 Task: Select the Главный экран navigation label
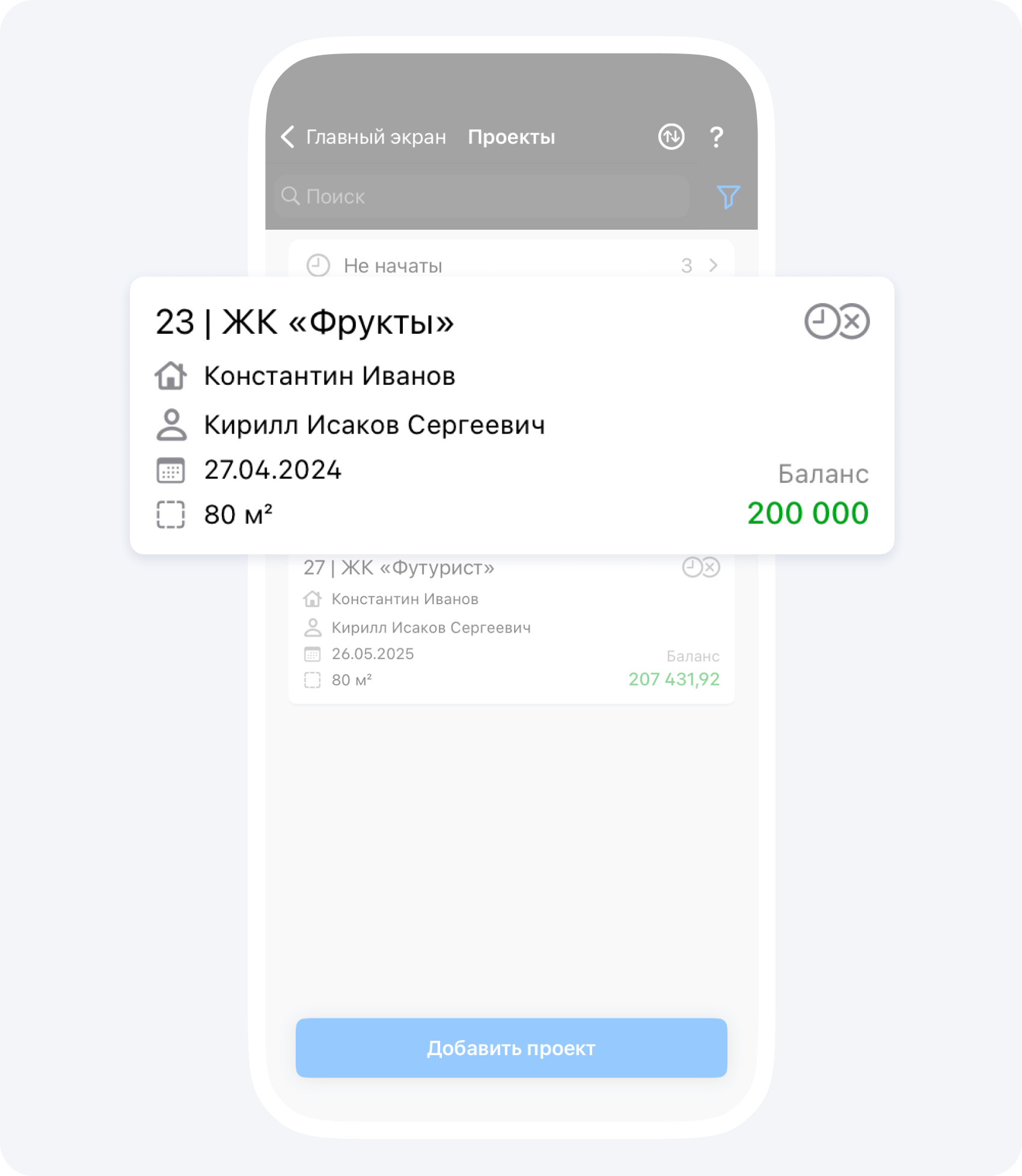pos(376,137)
